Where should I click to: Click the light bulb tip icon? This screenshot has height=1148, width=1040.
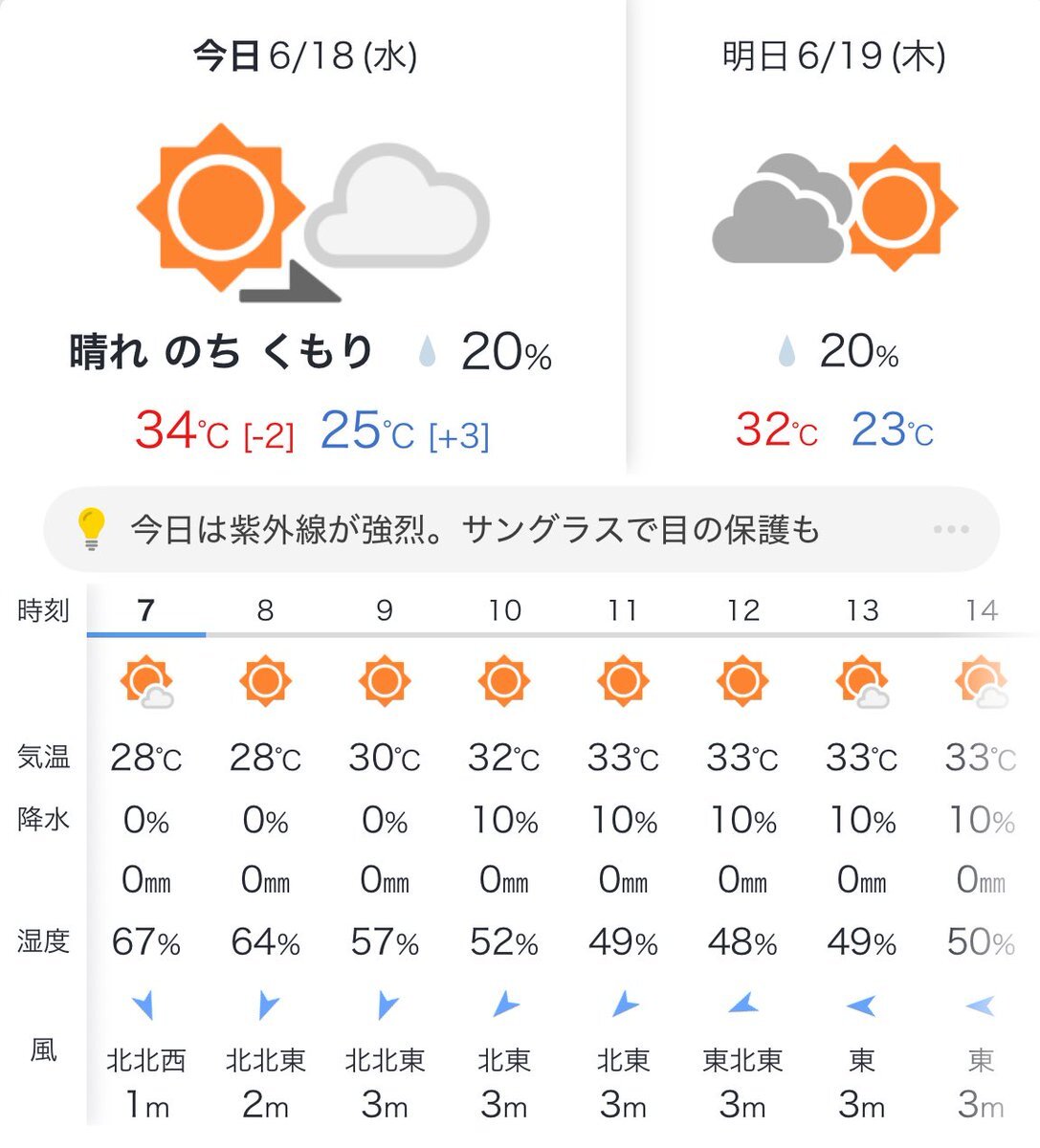tap(91, 529)
